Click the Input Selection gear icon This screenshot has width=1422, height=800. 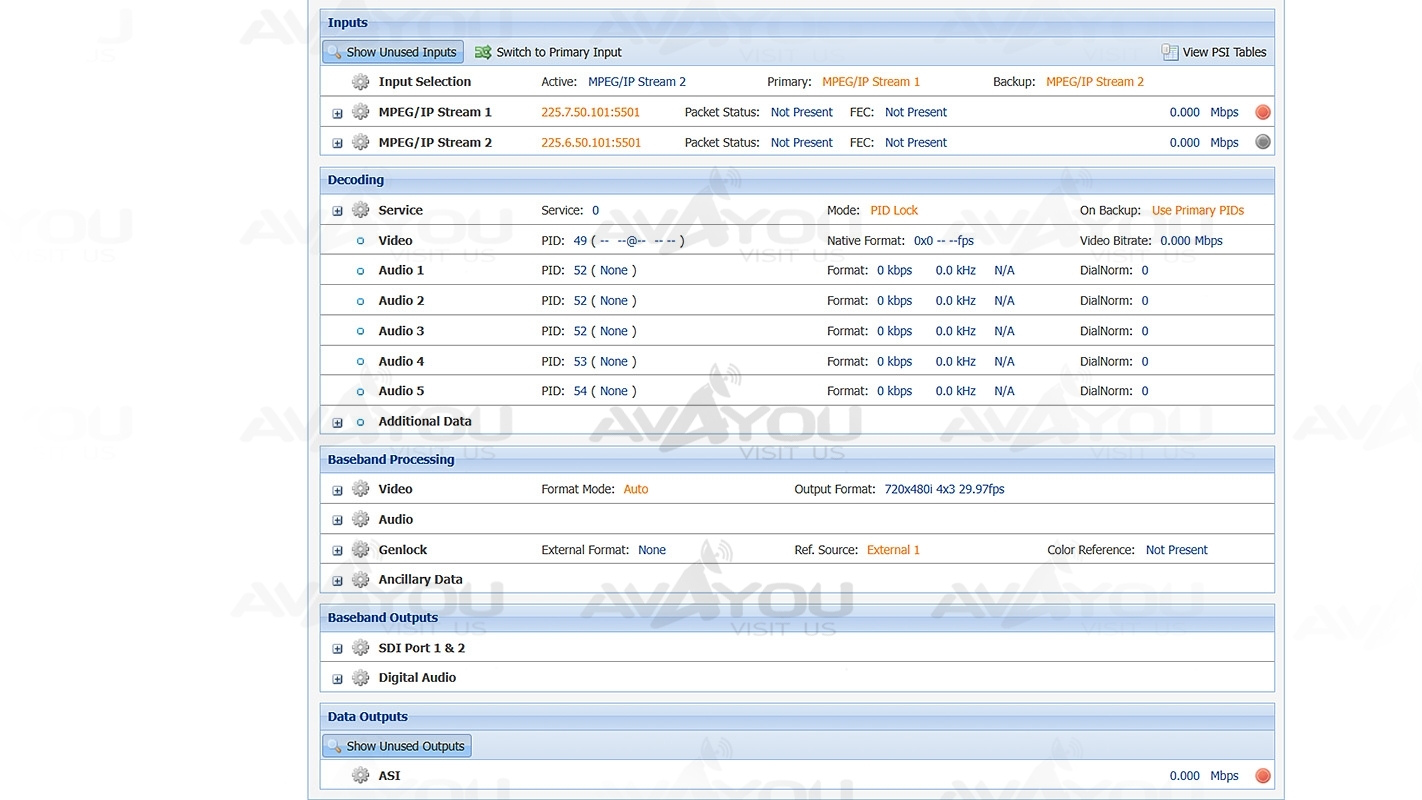360,82
